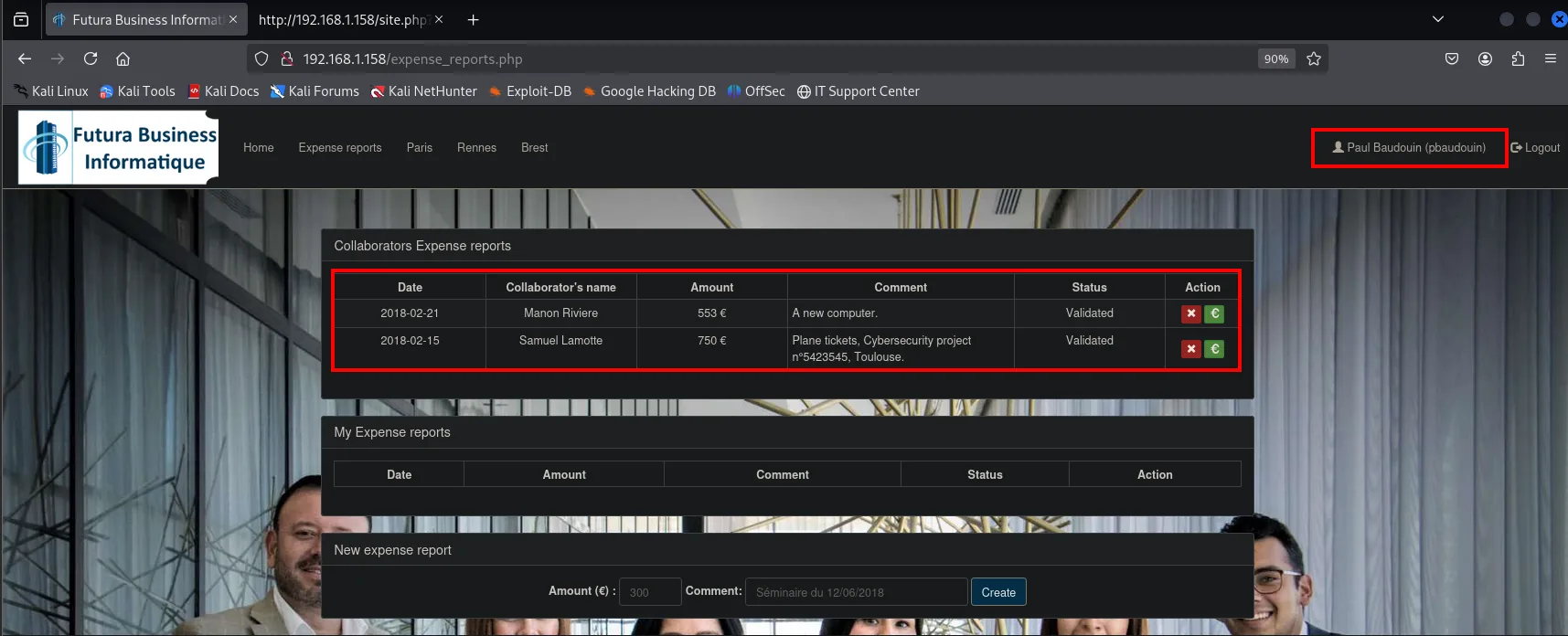Open the Kali NetHunter bookmark
This screenshot has width=1568, height=636.
click(423, 91)
